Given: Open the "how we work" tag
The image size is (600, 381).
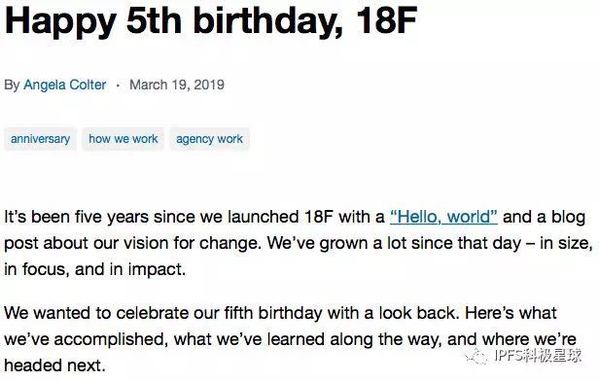Looking at the screenshot, I should coord(123,139).
